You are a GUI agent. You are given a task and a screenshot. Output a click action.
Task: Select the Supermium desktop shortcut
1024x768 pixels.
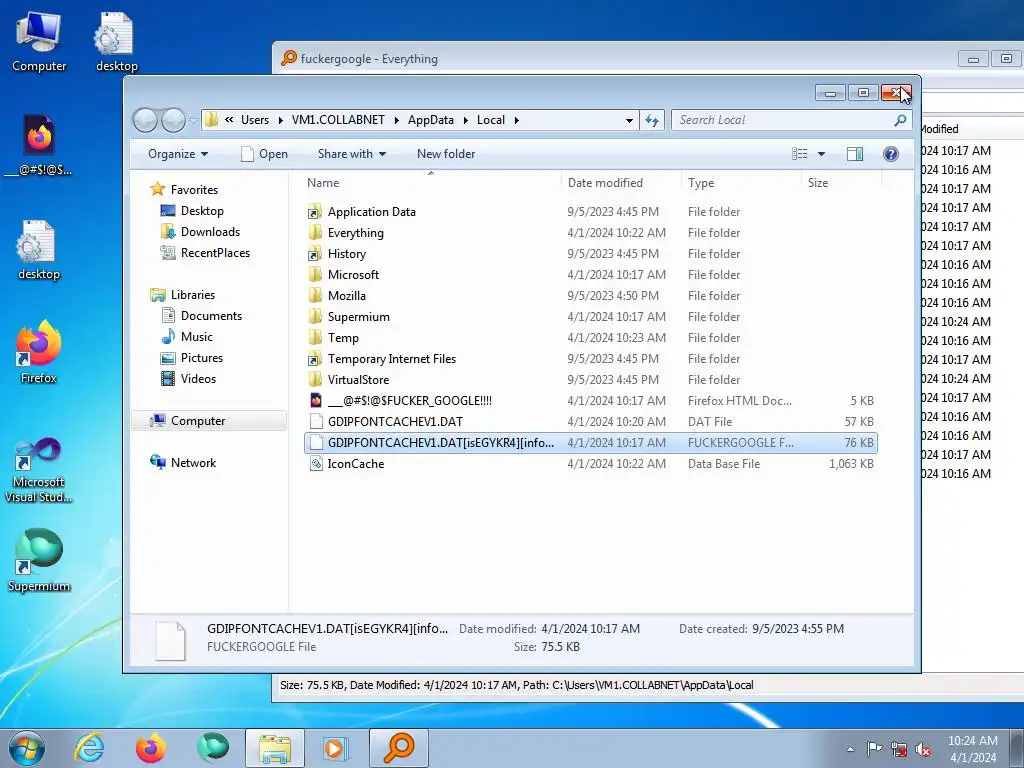coord(39,560)
